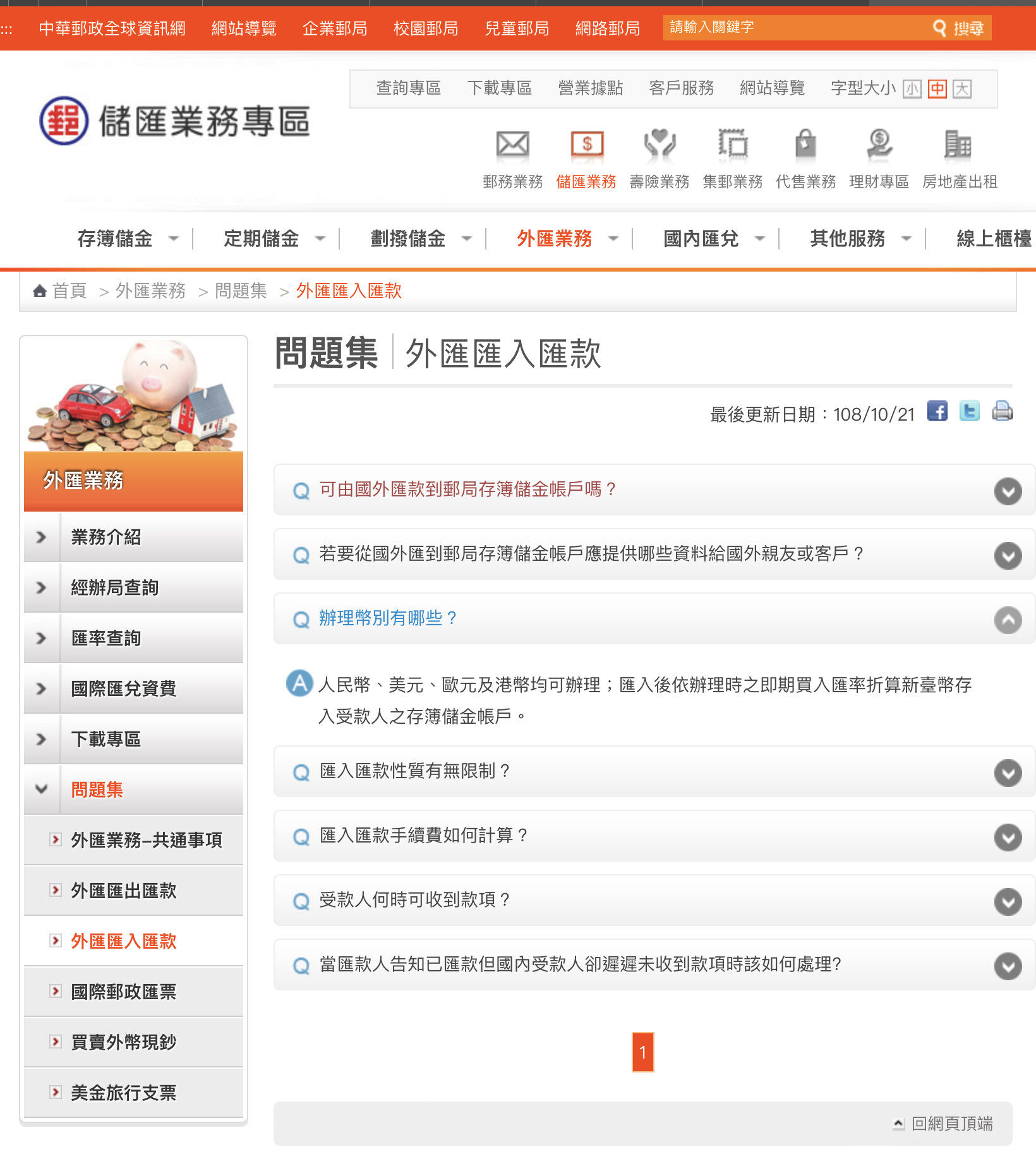Image resolution: width=1036 pixels, height=1171 pixels.
Task: Open 查詢專區 link
Action: [409, 88]
